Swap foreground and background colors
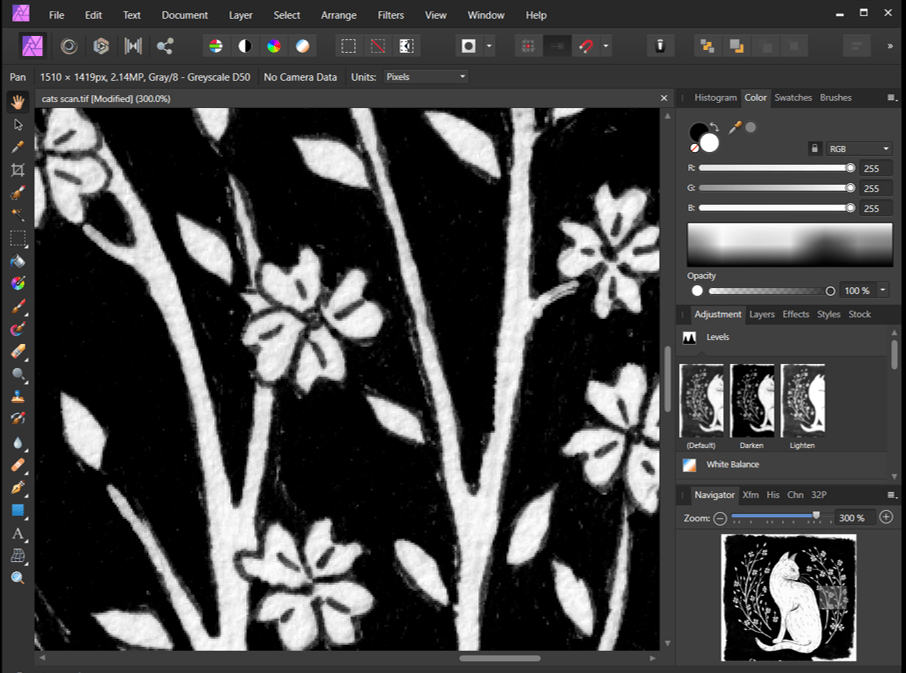Image resolution: width=906 pixels, height=673 pixels. point(714,127)
